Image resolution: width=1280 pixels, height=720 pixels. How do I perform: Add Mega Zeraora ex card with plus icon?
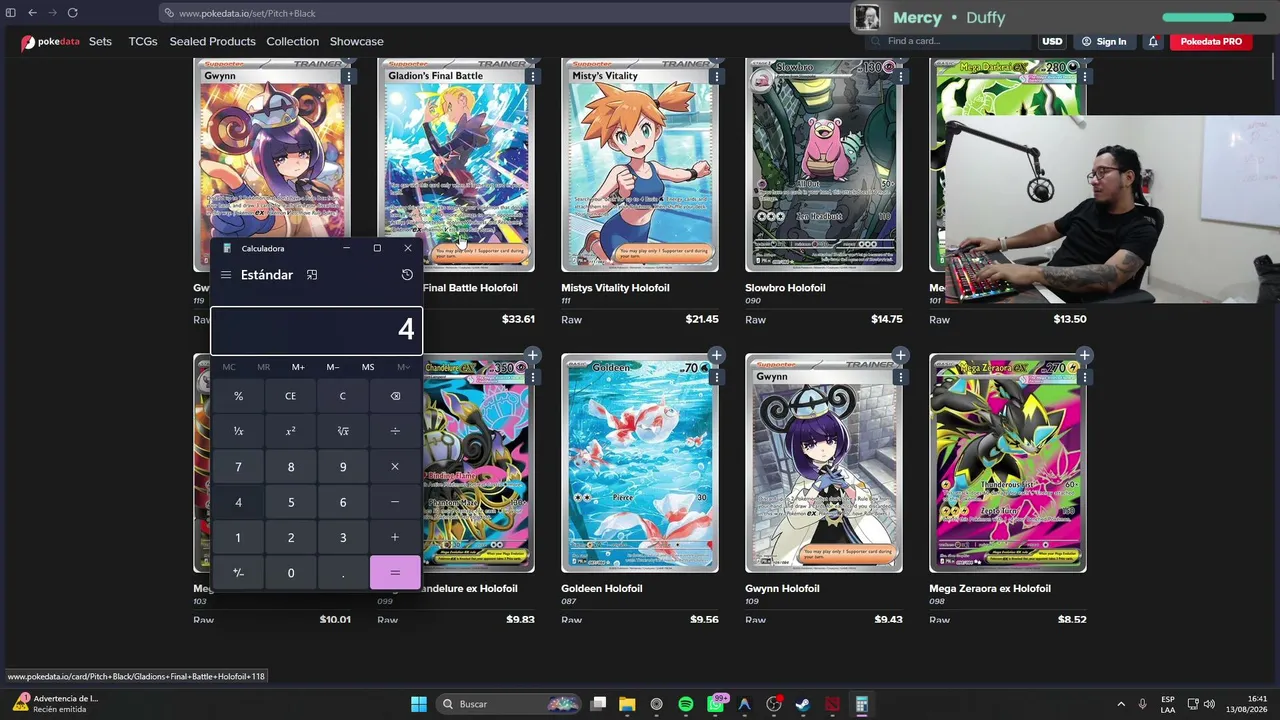click(x=1085, y=355)
